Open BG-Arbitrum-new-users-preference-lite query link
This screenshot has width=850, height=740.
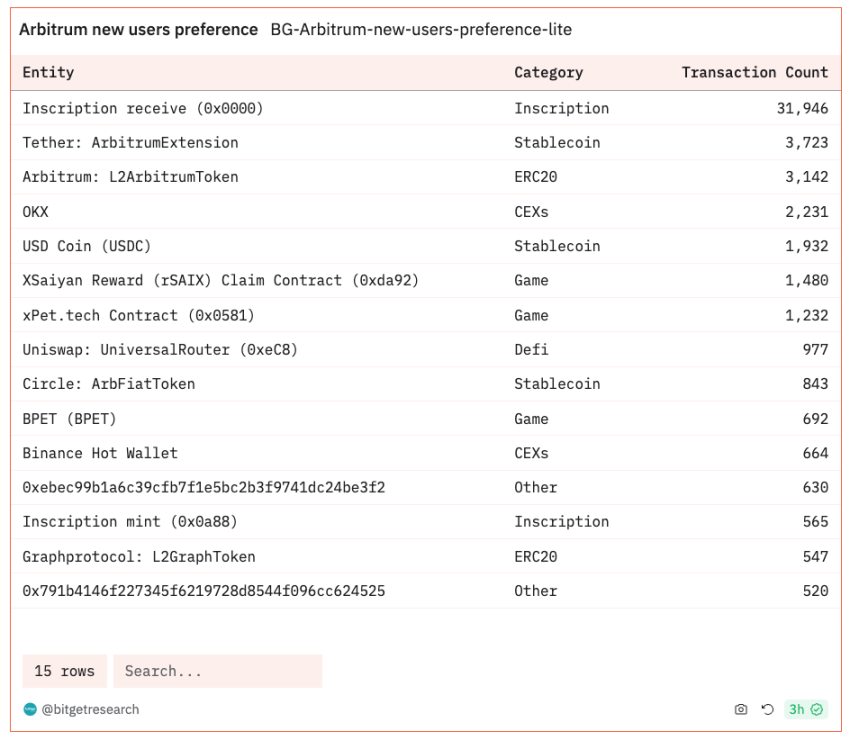tap(421, 30)
